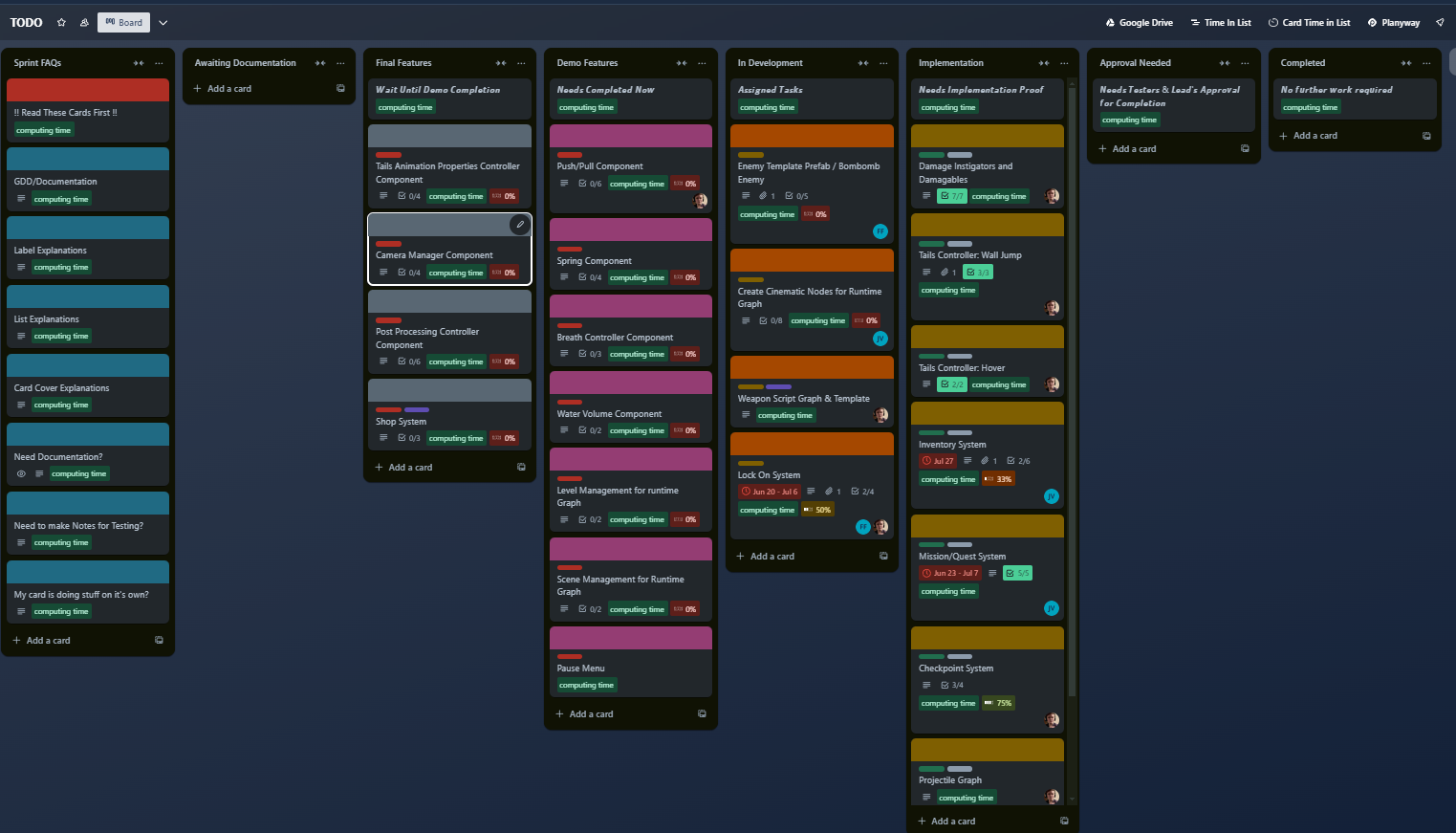
Task: Create from template in Approval Needed list
Action: tap(1245, 148)
